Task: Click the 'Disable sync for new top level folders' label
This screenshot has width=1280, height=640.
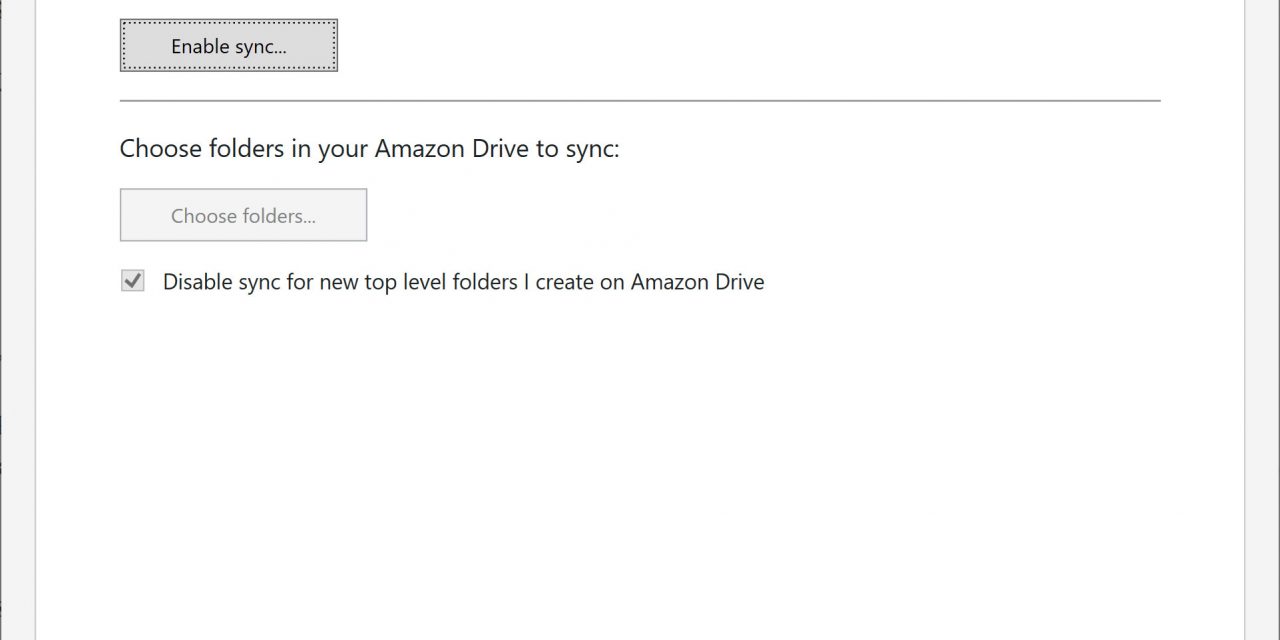Action: click(x=463, y=282)
